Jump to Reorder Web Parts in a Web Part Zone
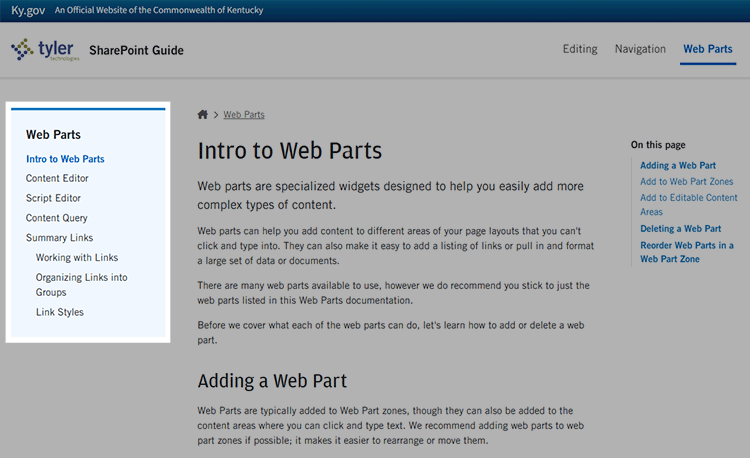Image resolution: width=750 pixels, height=458 pixels. click(x=687, y=252)
